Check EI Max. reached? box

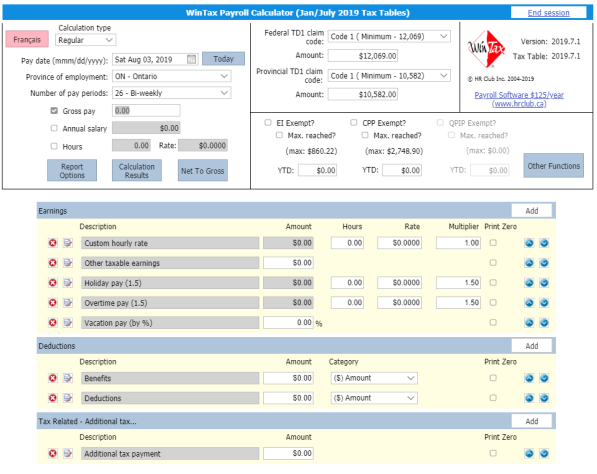click(x=279, y=135)
